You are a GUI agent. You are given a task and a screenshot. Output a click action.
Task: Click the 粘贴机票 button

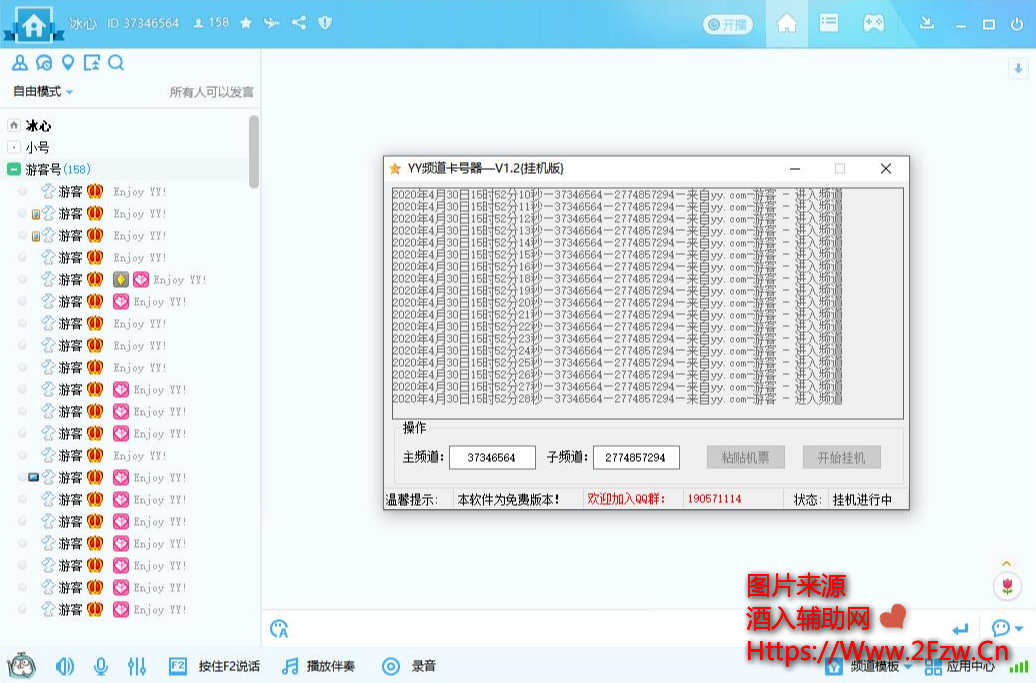[745, 457]
